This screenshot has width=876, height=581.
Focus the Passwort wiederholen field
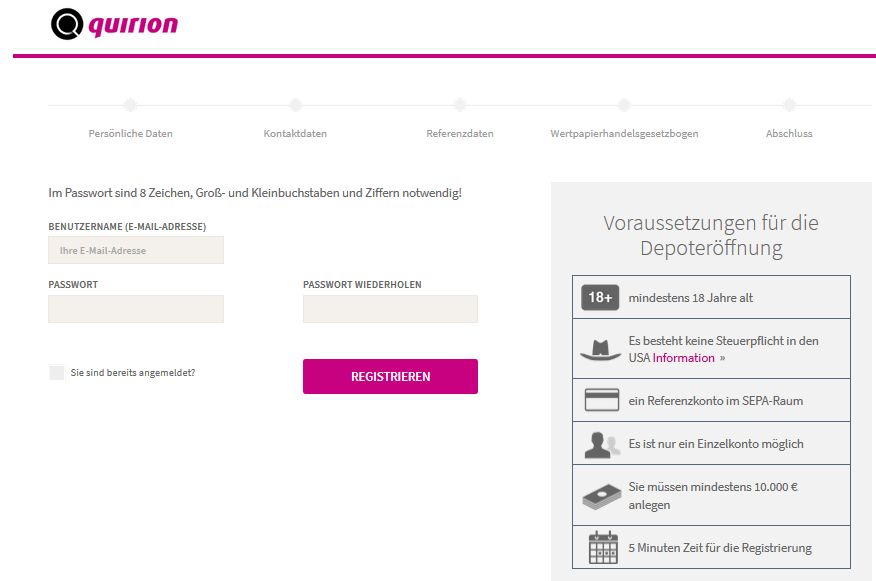point(391,309)
